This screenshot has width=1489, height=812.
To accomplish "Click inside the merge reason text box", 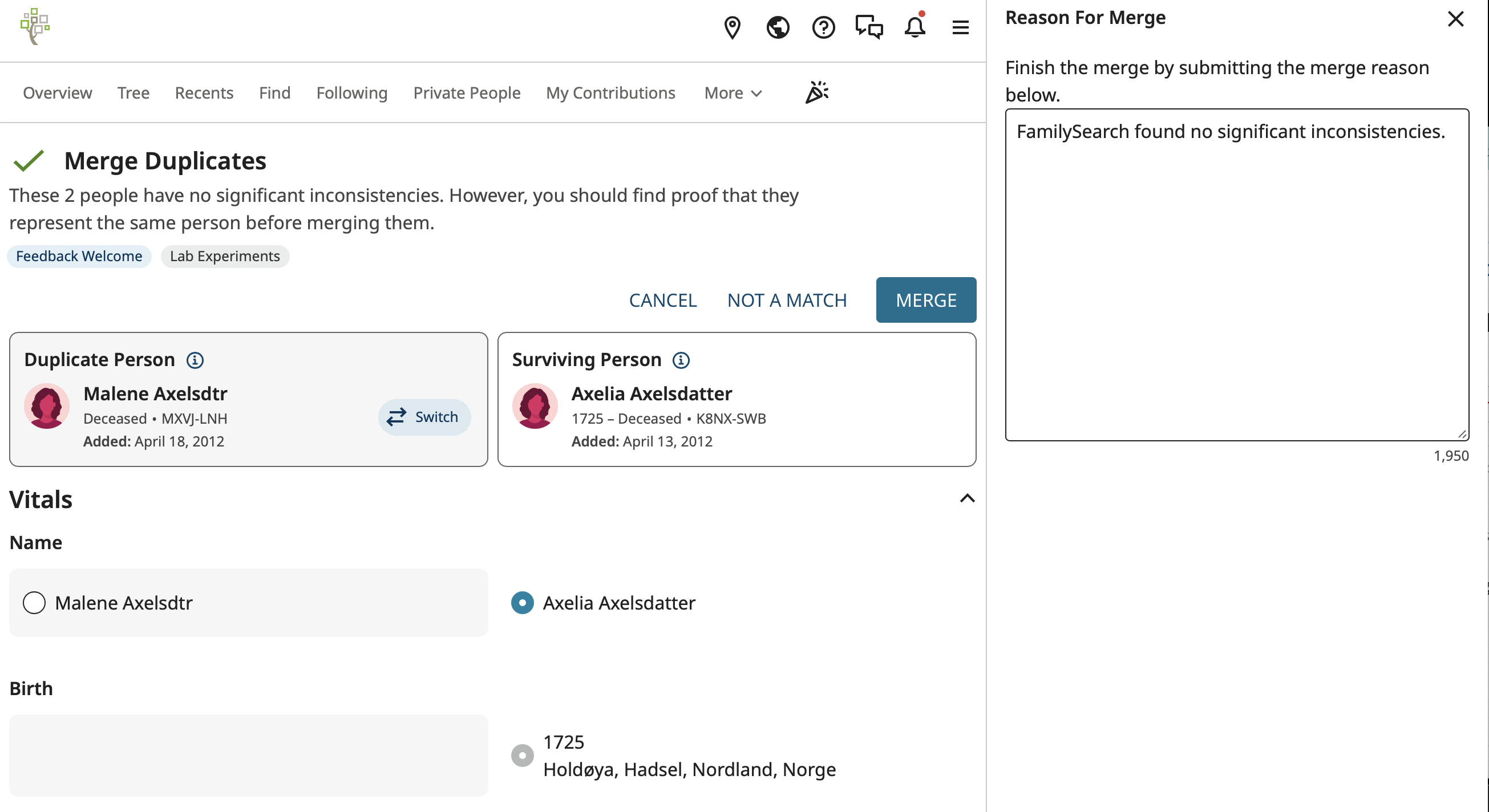I will pos(1236,274).
